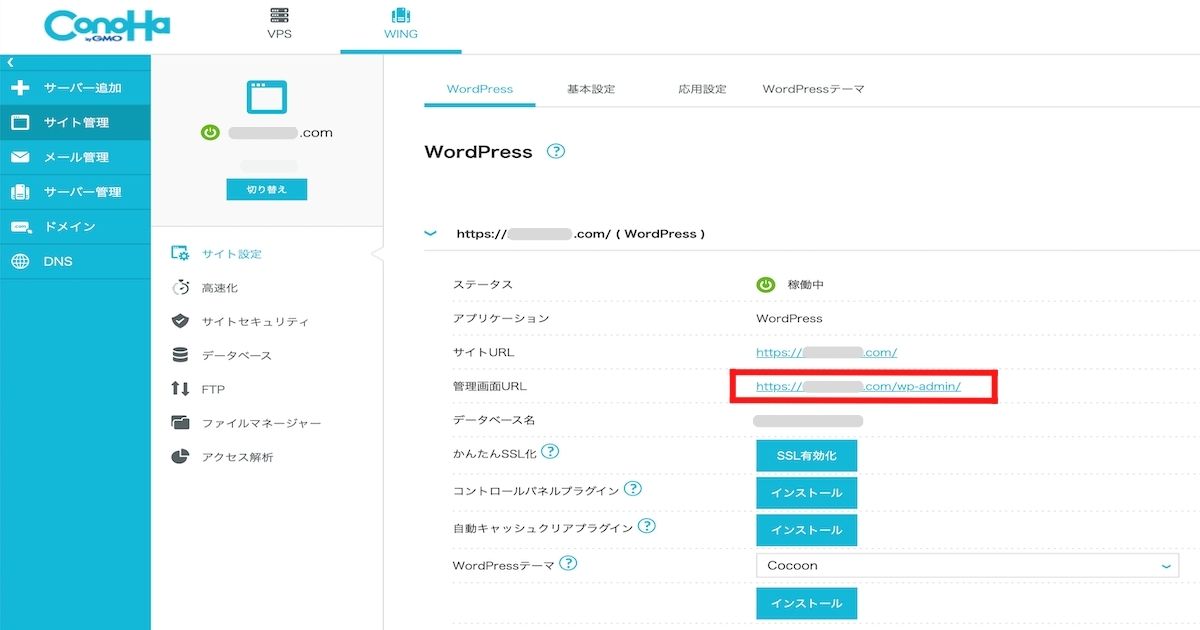Click the envelope icon for メール管理
Viewport: 1200px width, 630px height.
(x=20, y=157)
